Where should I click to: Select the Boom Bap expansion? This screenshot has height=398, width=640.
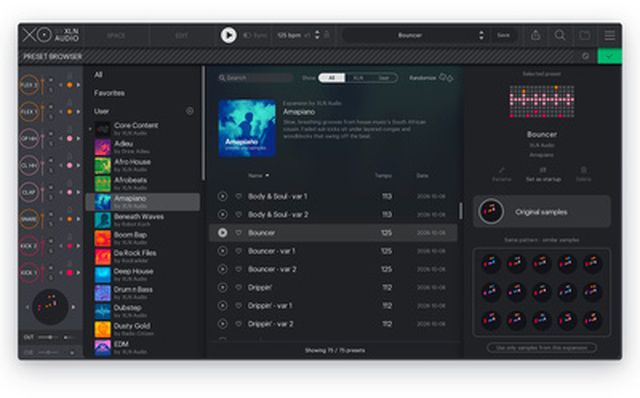point(142,238)
